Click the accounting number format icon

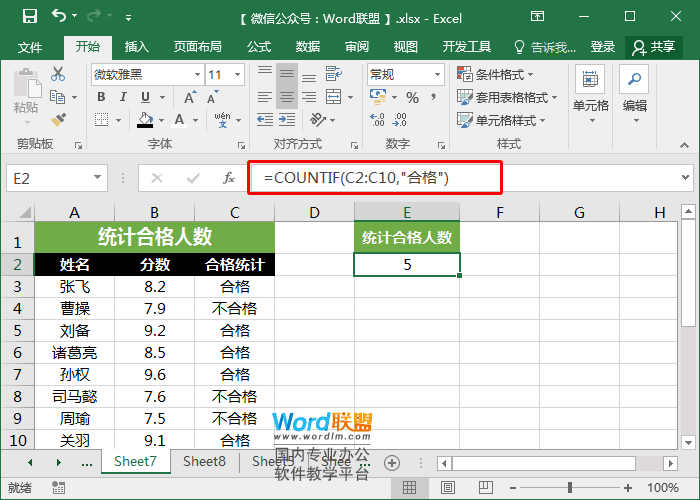point(378,96)
